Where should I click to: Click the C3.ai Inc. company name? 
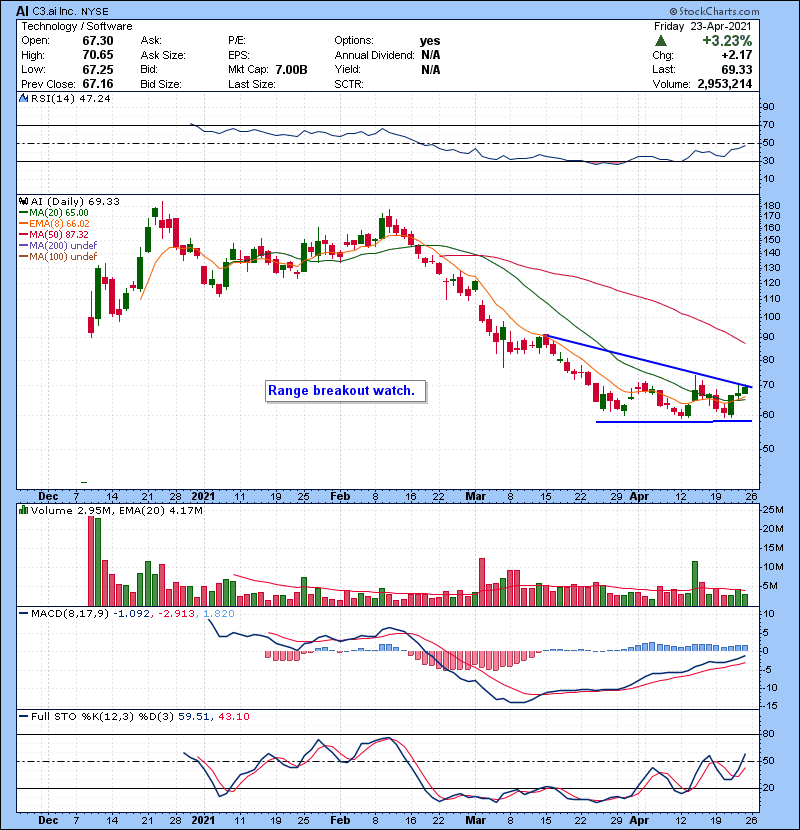[55, 11]
